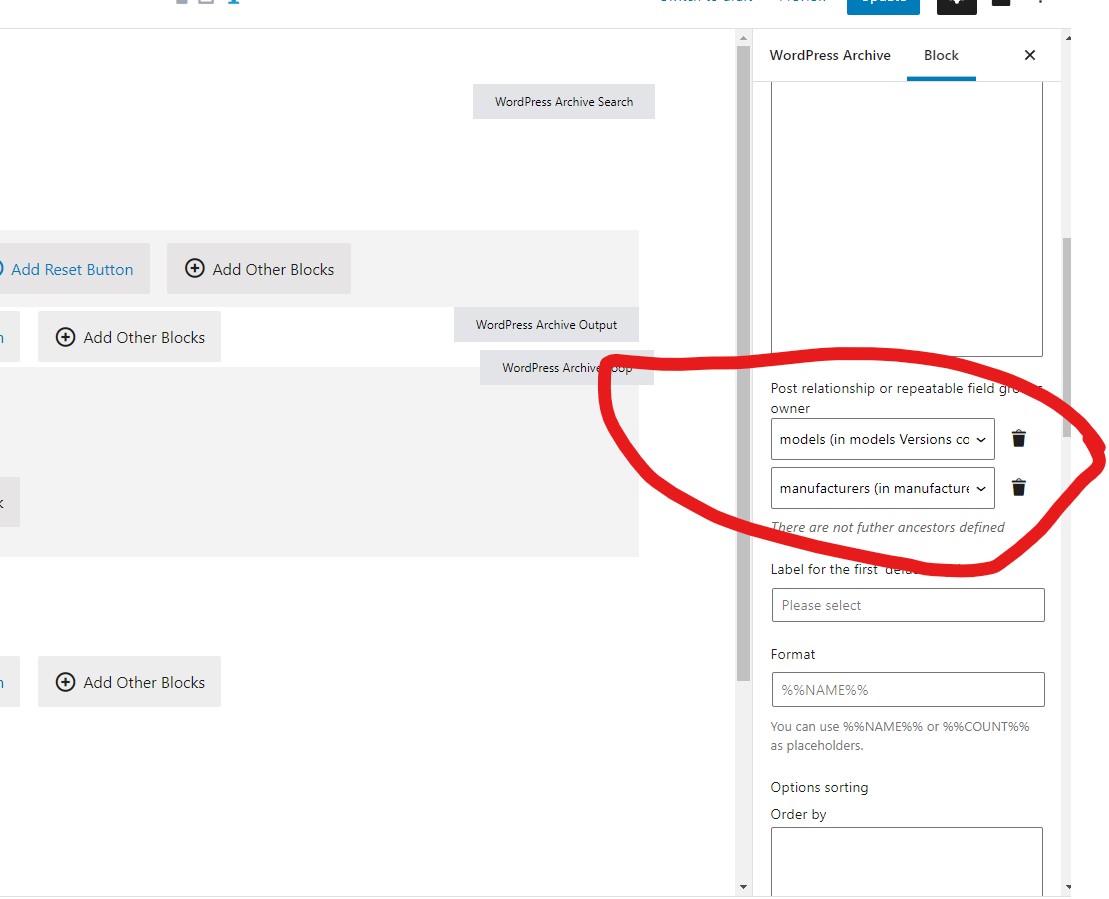Viewport: 1109px width, 899px height.
Task: Click the 'Options sorting' heading
Action: tap(819, 787)
